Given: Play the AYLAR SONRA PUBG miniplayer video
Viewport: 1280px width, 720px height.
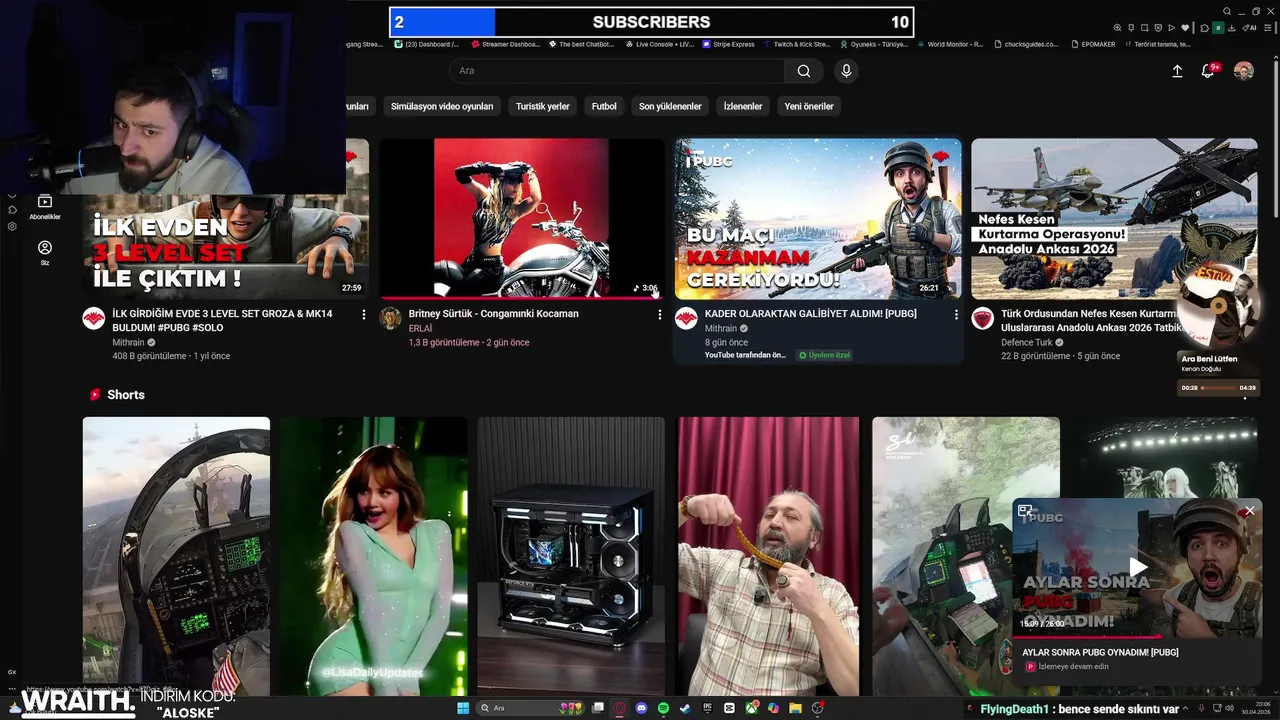Looking at the screenshot, I should click(x=1138, y=568).
